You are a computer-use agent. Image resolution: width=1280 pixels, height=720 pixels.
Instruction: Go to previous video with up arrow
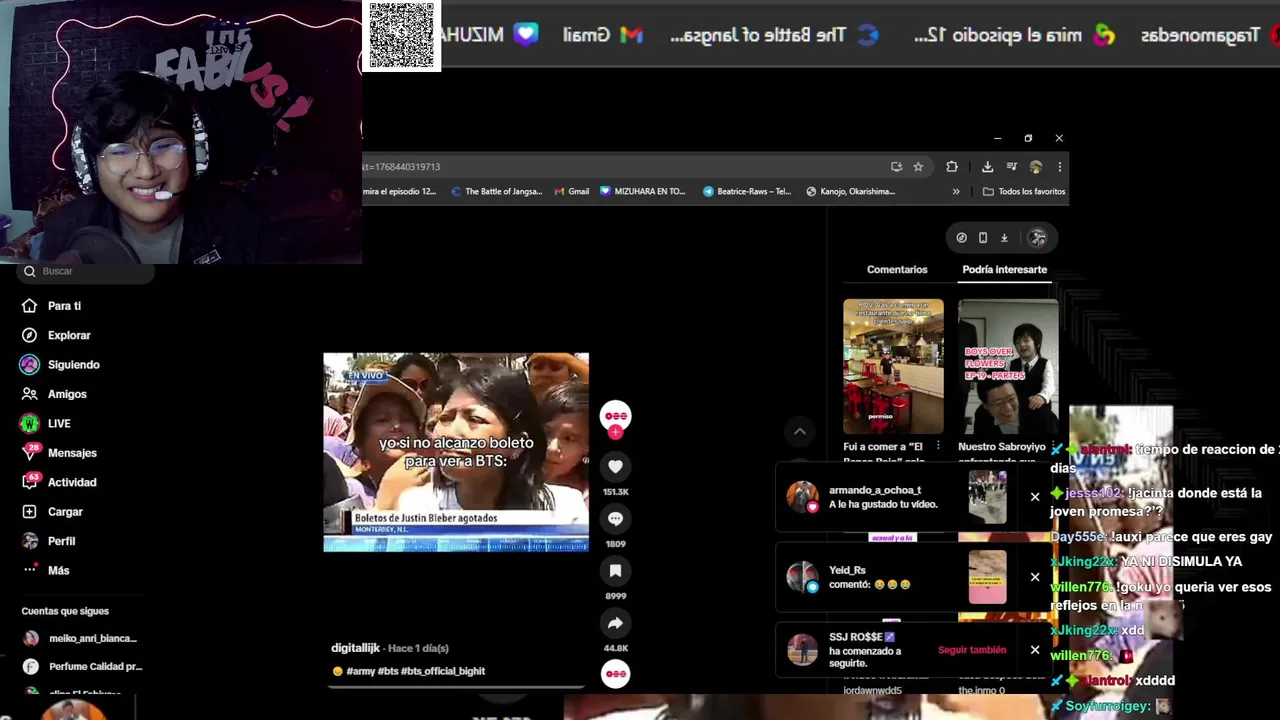[x=799, y=431]
